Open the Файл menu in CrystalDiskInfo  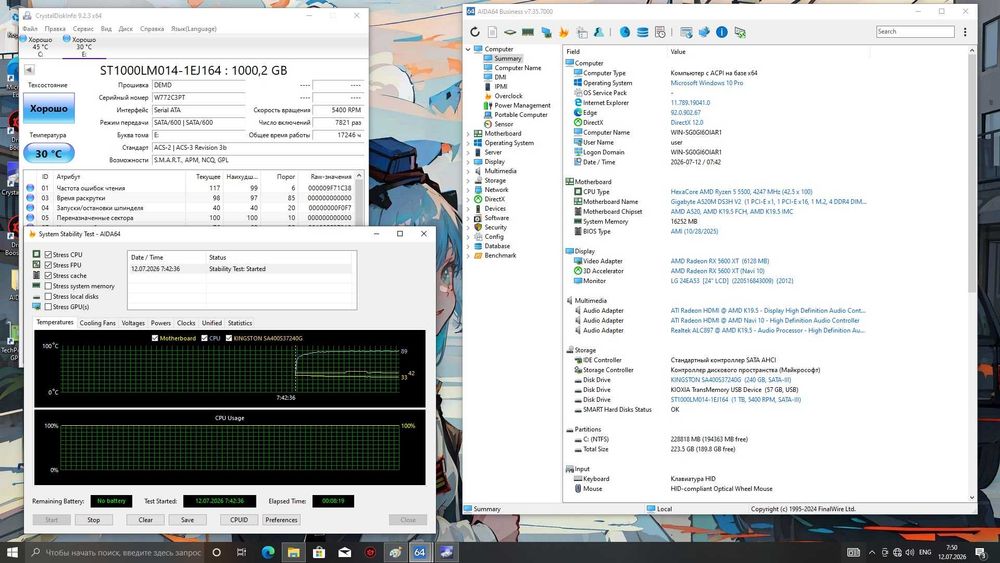(x=30, y=29)
